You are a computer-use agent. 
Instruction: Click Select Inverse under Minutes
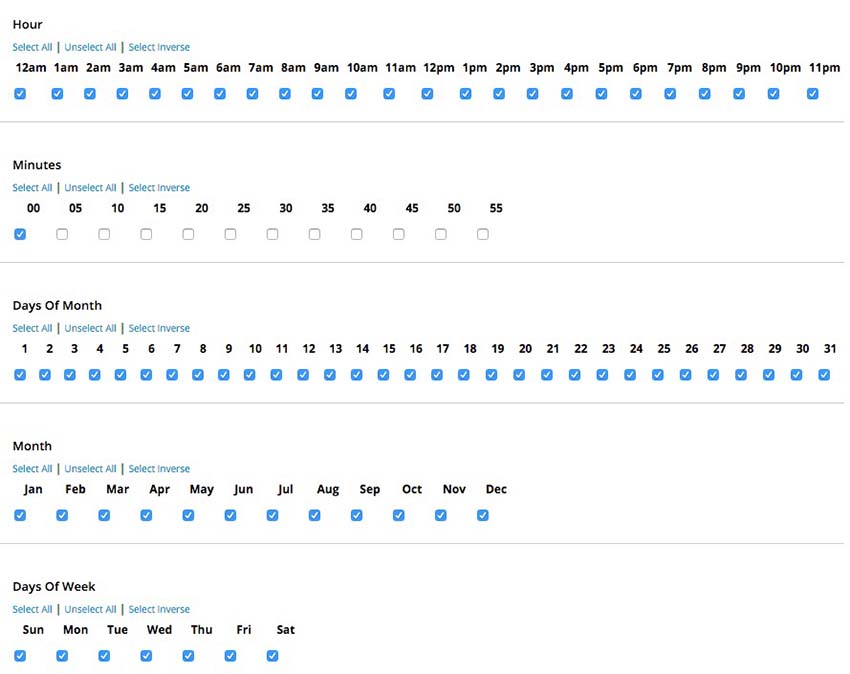159,188
